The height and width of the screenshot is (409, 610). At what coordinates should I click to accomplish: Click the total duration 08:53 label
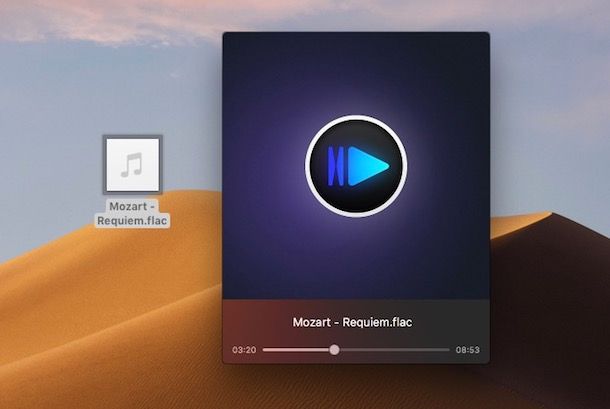468,350
